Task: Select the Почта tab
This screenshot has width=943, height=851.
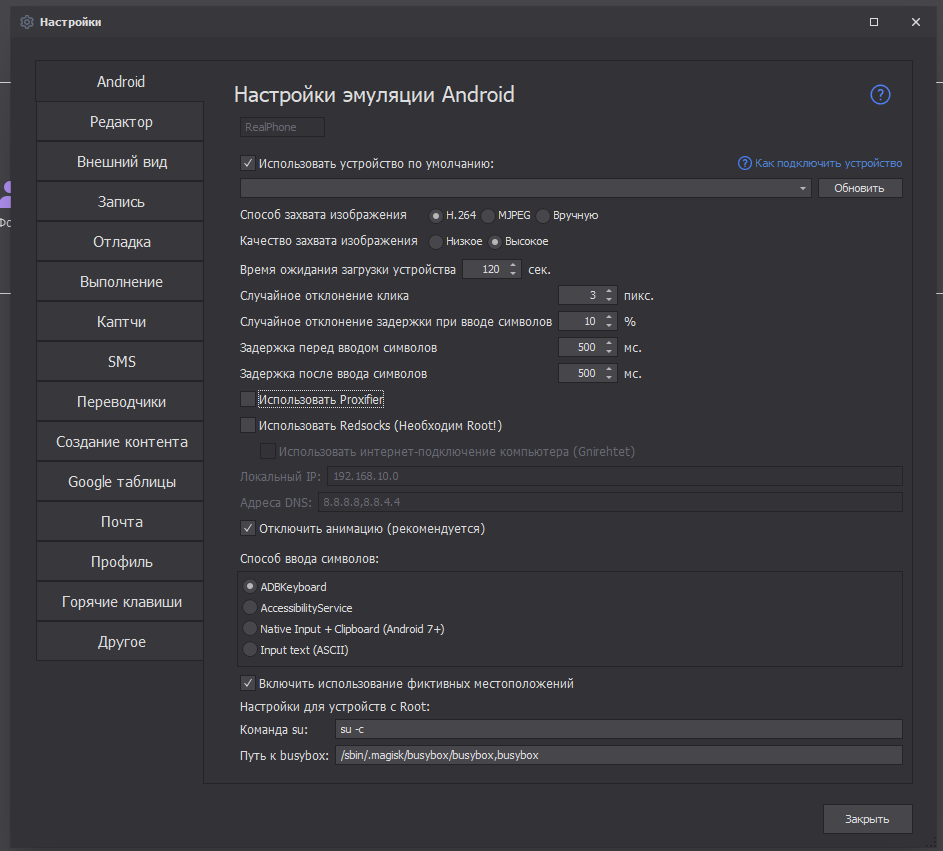Action: pyautogui.click(x=121, y=521)
